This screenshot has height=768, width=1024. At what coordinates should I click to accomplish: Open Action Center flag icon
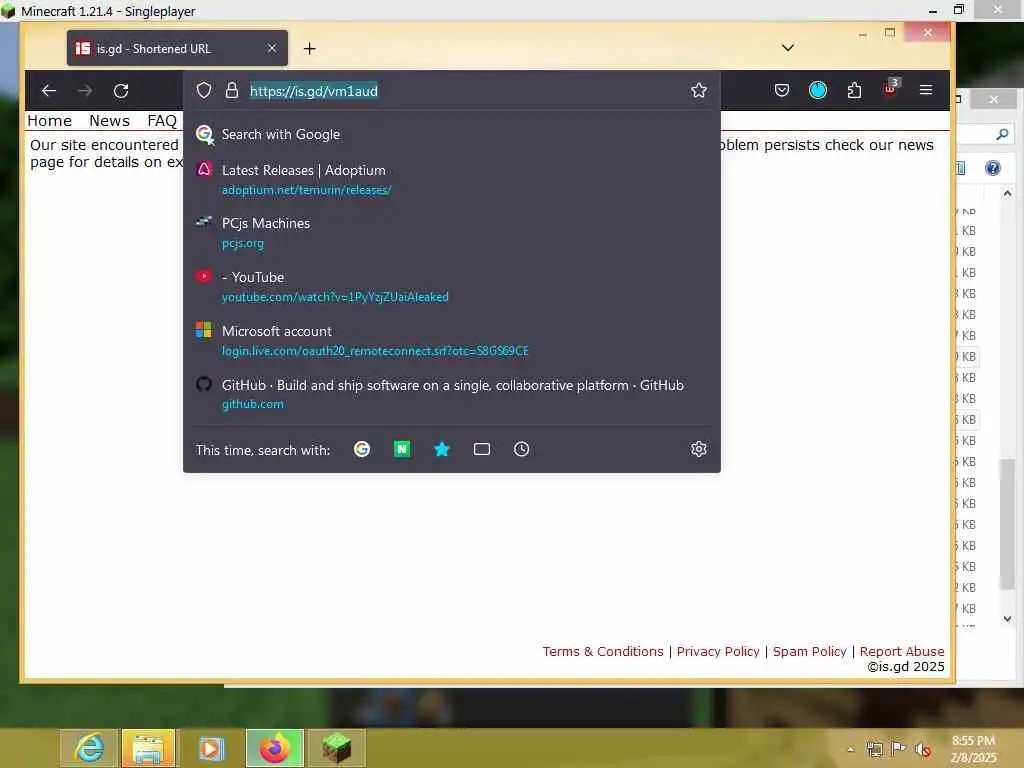click(898, 749)
